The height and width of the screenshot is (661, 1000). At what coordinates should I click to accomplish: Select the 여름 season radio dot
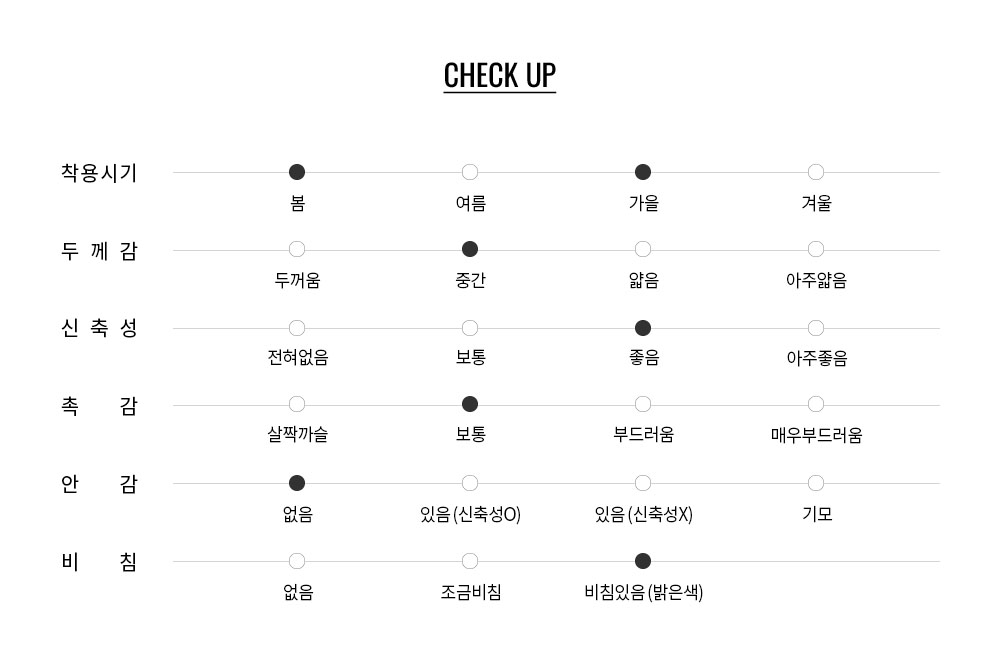[470, 172]
